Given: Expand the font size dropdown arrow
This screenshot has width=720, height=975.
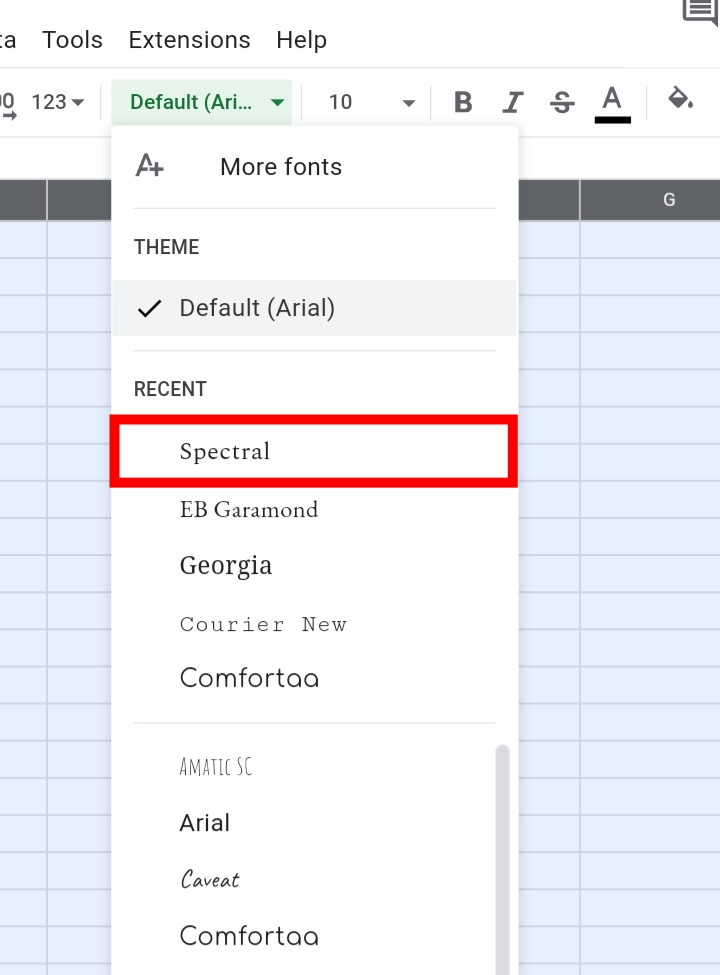Looking at the screenshot, I should coord(408,103).
